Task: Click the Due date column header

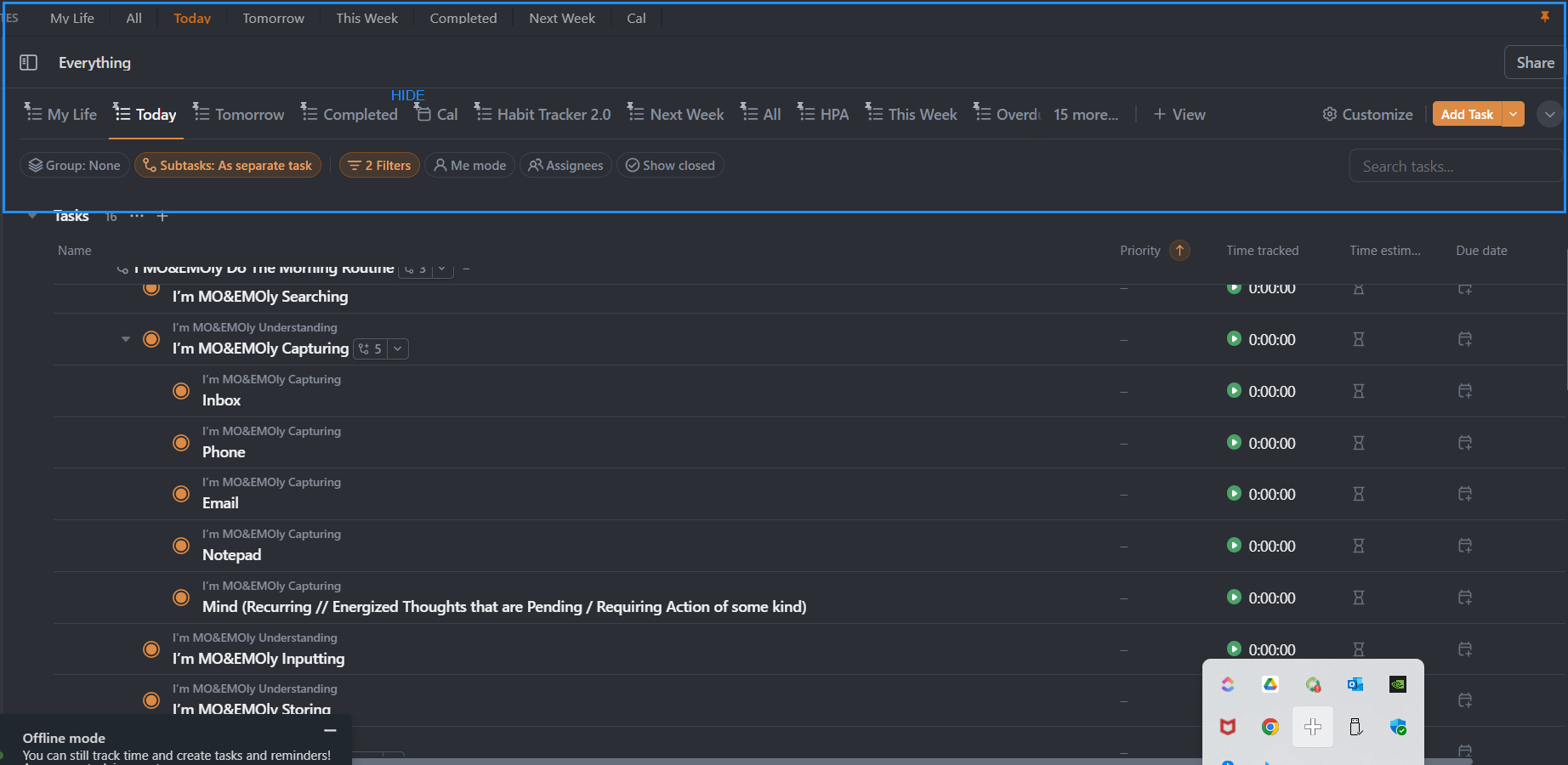Action: (x=1481, y=250)
